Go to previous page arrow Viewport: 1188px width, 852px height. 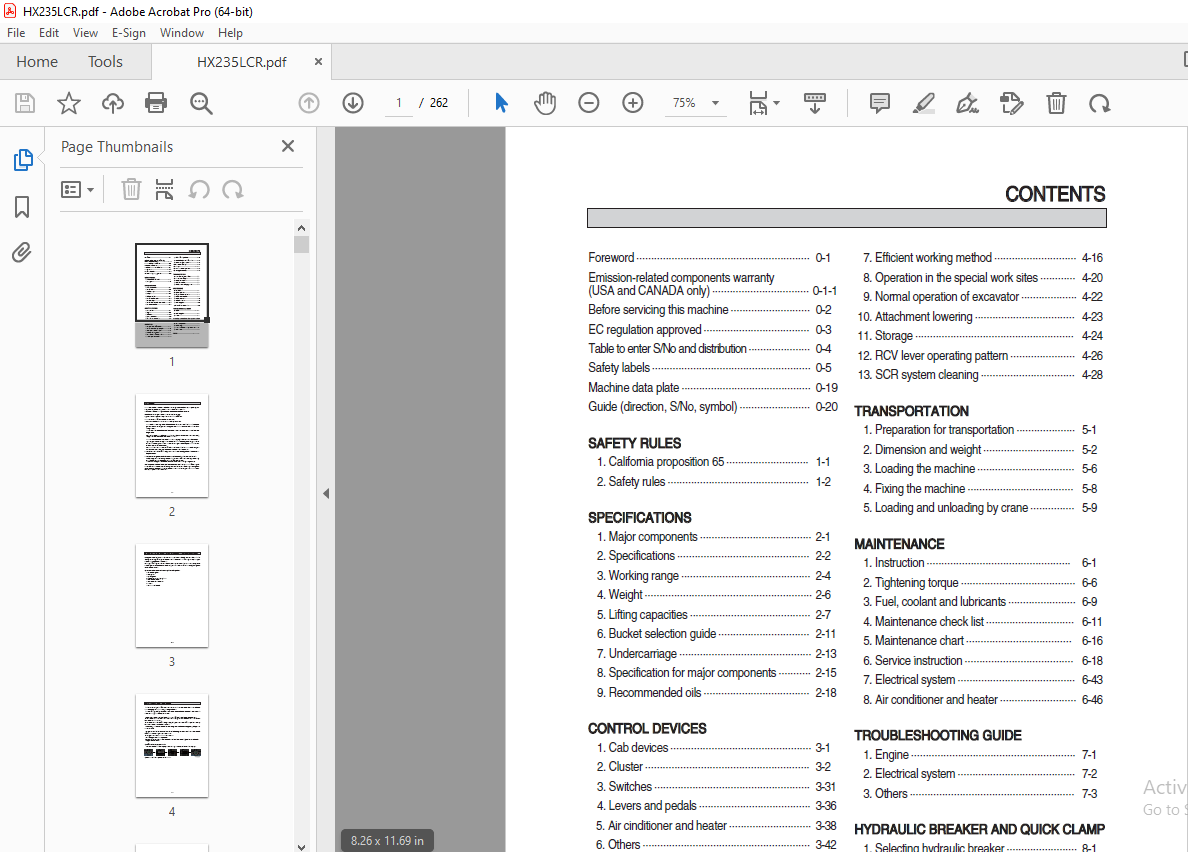(x=309, y=103)
